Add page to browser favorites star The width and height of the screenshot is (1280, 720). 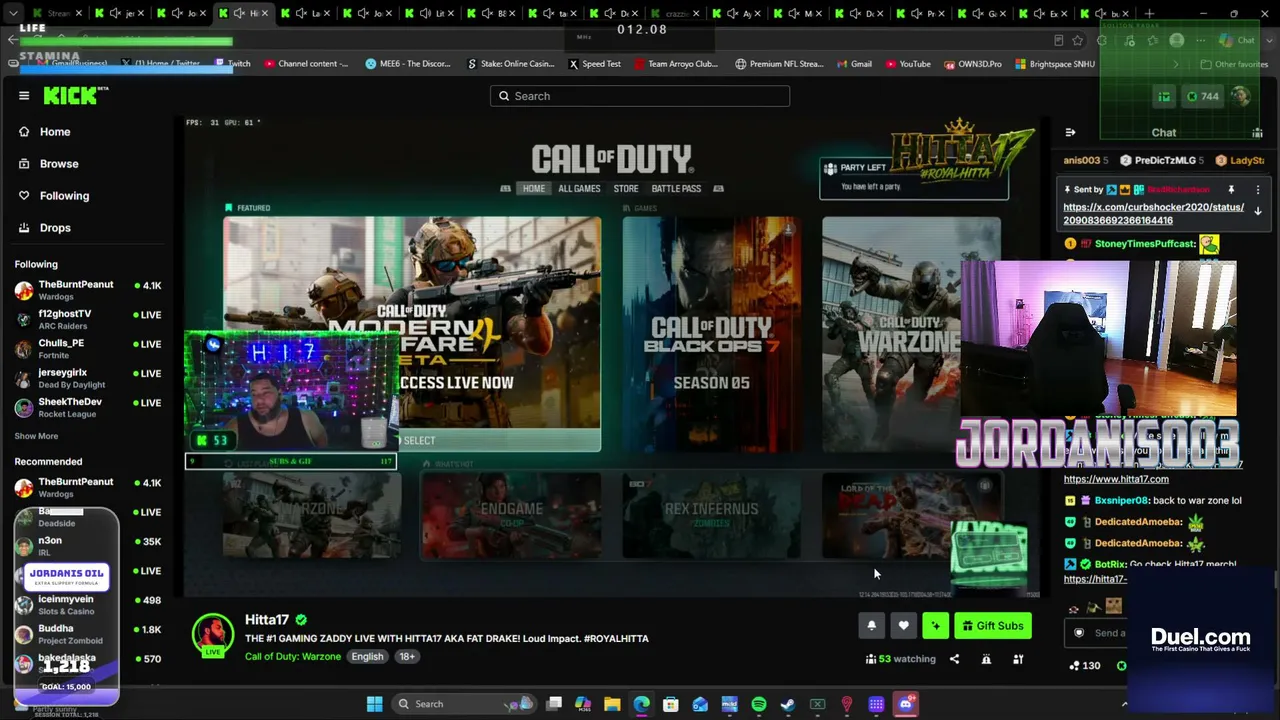pos(1077,41)
